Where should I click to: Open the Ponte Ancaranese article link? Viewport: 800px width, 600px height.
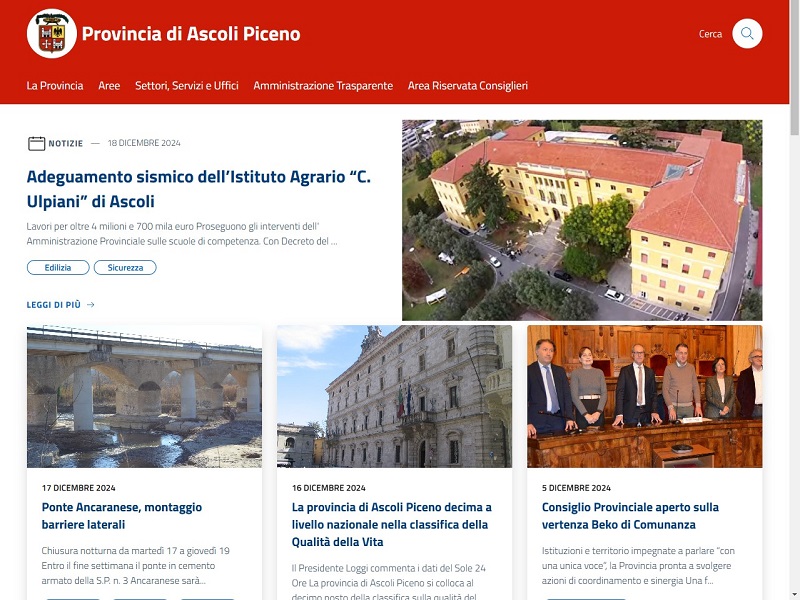122,516
